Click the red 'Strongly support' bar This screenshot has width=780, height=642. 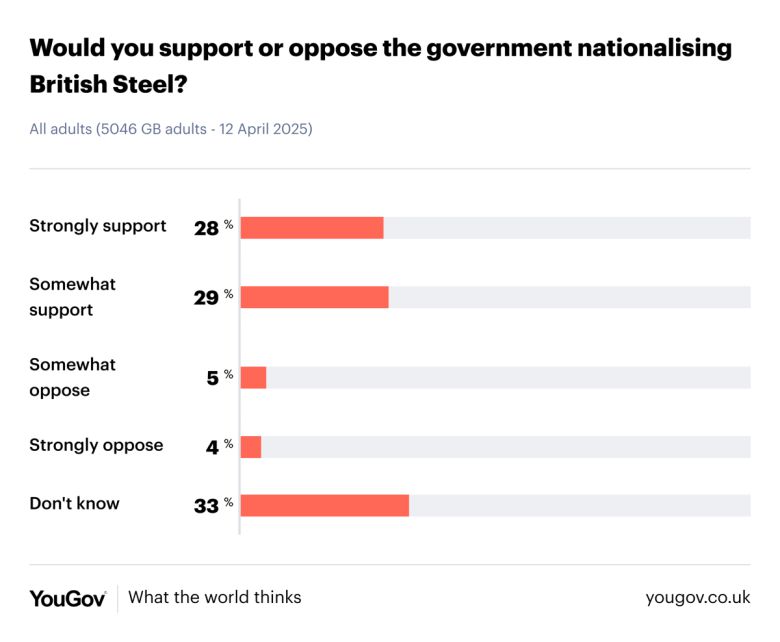312,227
